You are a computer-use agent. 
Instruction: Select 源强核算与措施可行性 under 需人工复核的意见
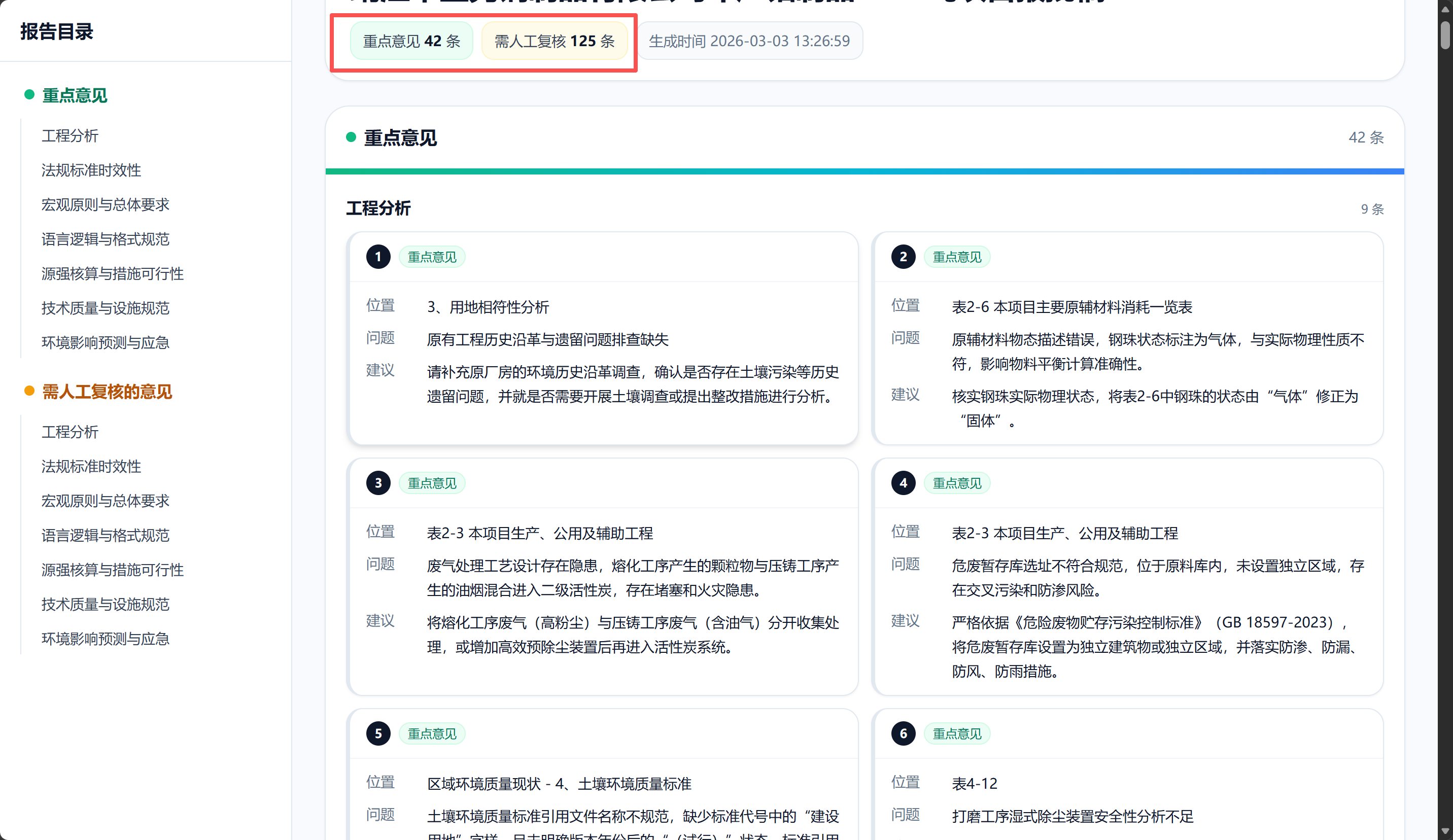tap(113, 570)
